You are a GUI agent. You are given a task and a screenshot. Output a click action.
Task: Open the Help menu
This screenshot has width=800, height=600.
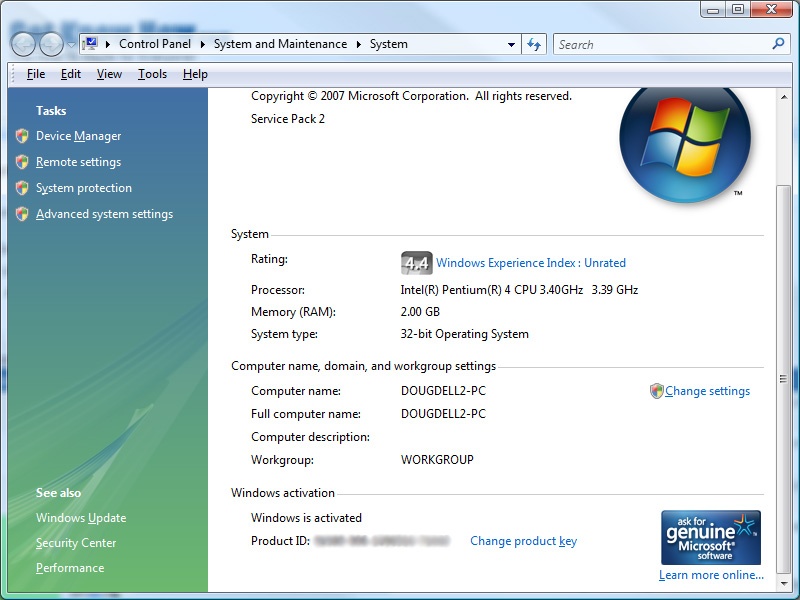195,74
